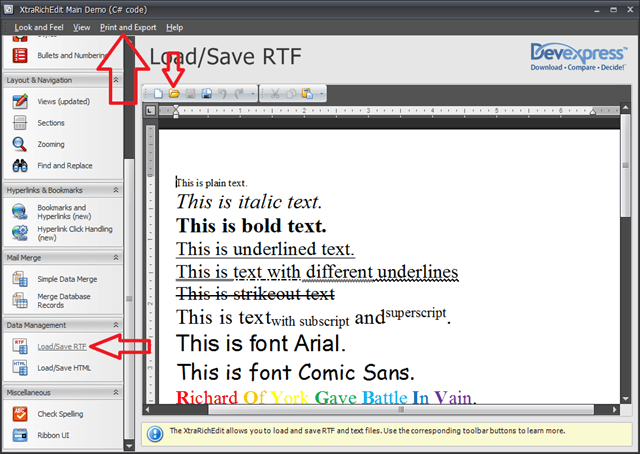Collapse the Data Management group

pyautogui.click(x=116, y=325)
